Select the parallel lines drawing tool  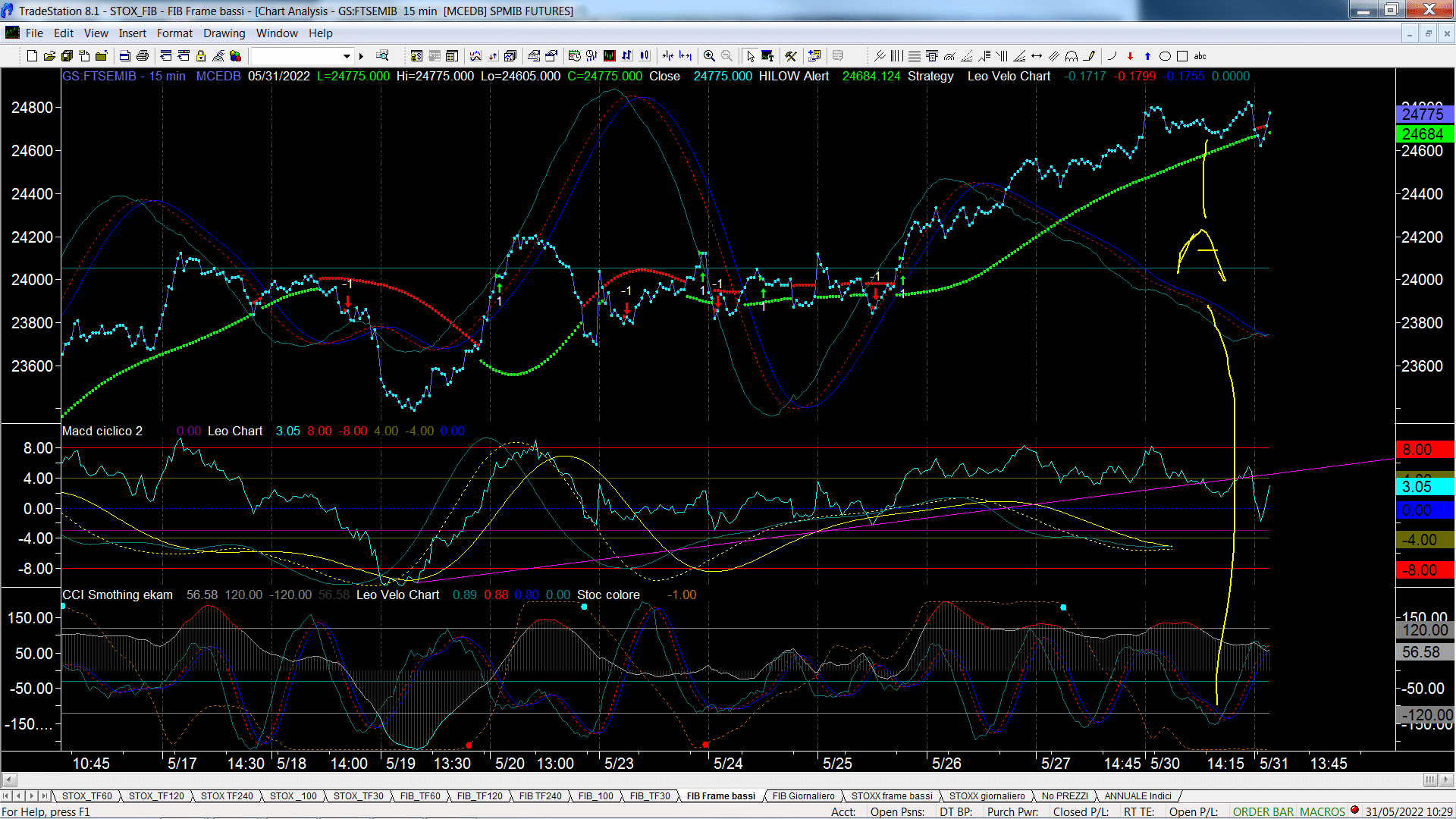[1054, 56]
